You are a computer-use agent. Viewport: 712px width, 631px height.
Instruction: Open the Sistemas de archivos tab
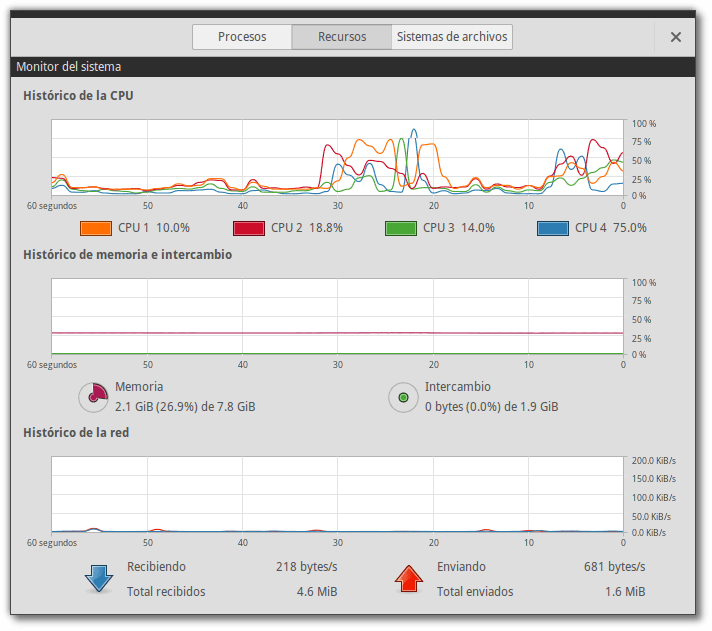452,37
